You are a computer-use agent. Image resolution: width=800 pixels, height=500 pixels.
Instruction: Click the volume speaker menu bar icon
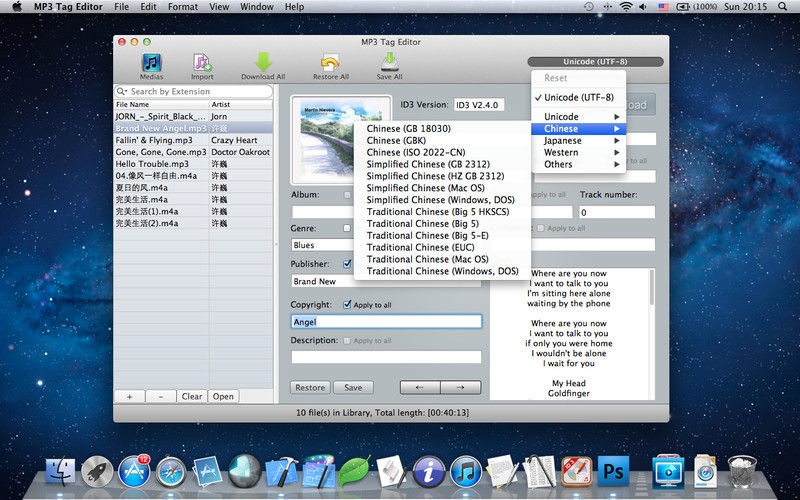tap(643, 7)
